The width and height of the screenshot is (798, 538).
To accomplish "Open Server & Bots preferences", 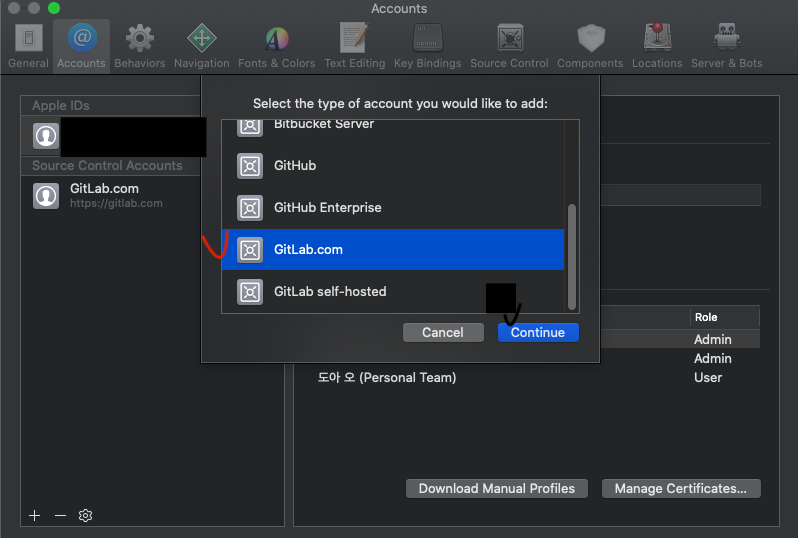I will coord(726,47).
